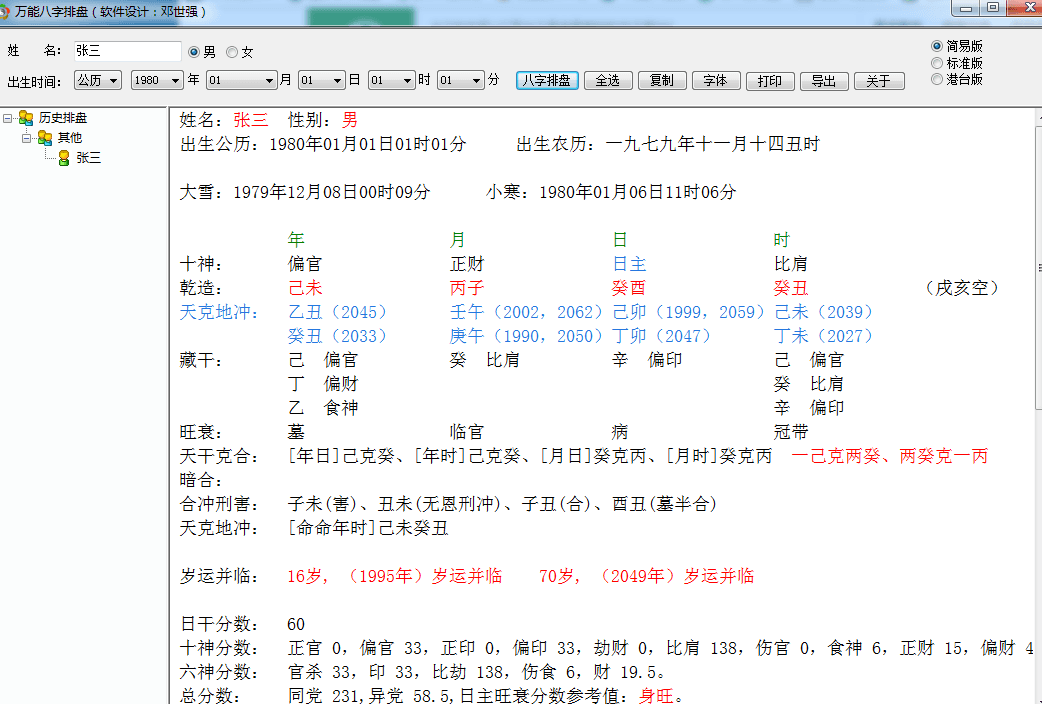Collapse the 其他 tree node
The height and width of the screenshot is (704, 1042).
pyautogui.click(x=27, y=138)
